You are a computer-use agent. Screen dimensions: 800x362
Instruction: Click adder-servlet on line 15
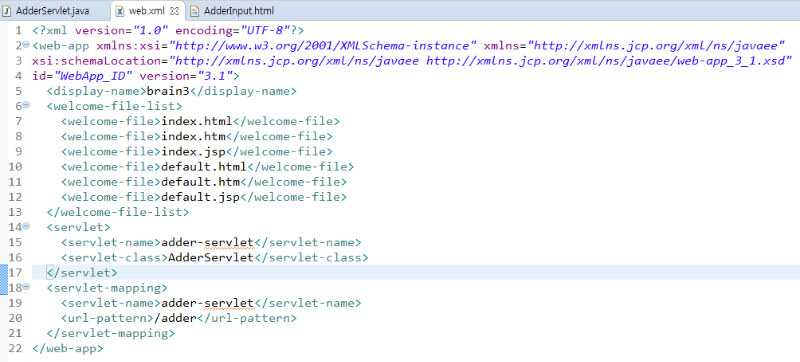208,243
